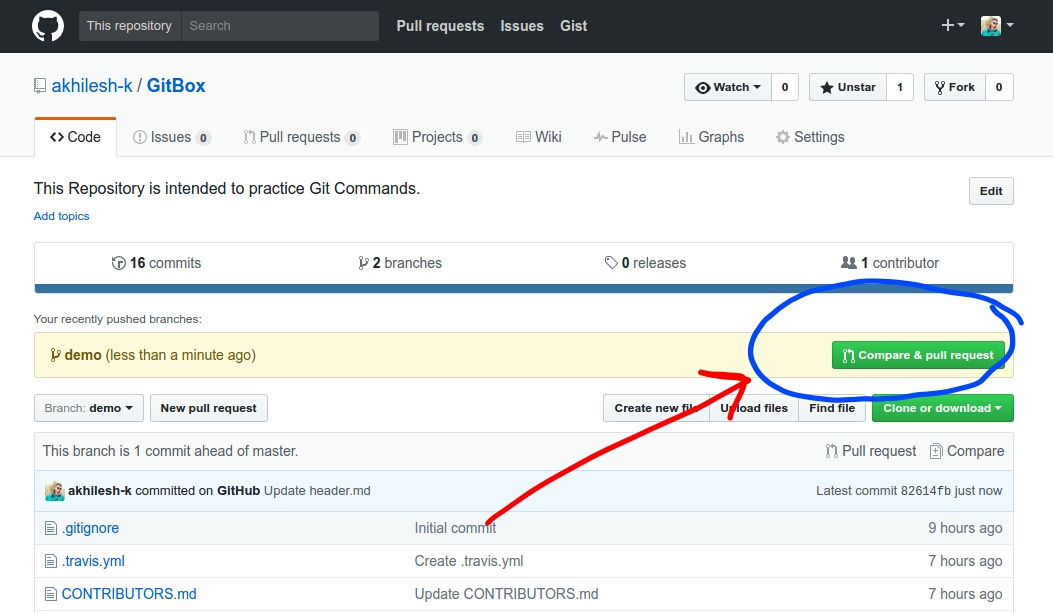Select the Code tab
Image resolution: width=1053 pixels, height=613 pixels.
(75, 137)
